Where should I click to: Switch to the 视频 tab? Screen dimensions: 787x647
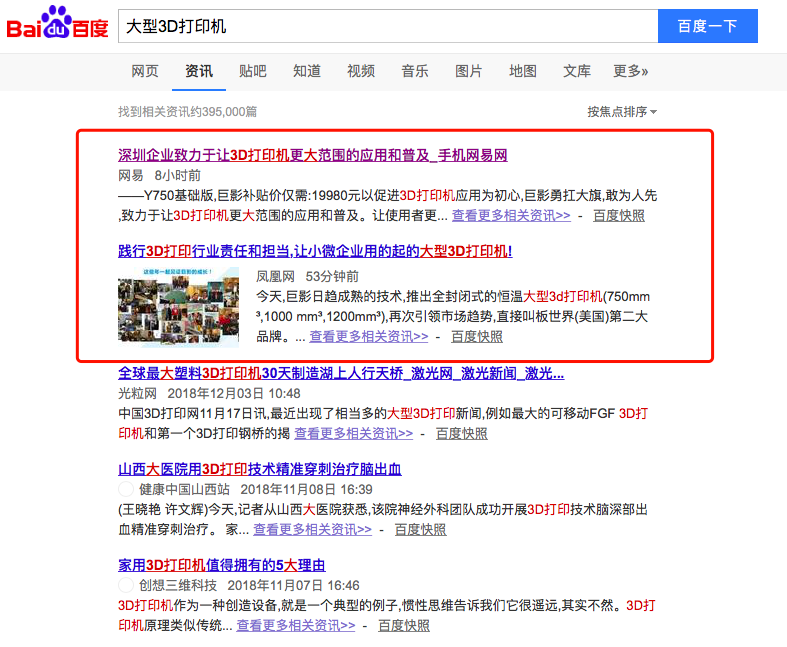[x=361, y=71]
